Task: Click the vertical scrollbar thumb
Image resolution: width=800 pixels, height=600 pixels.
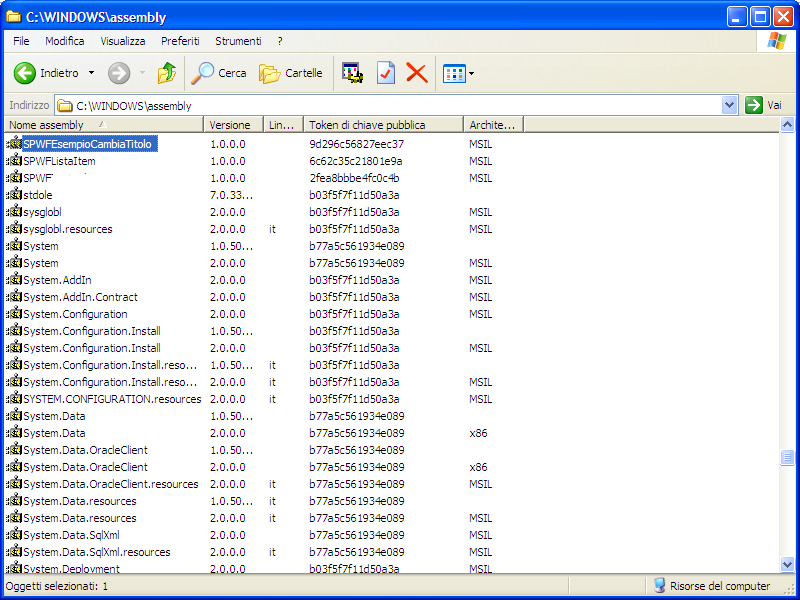Action: [787, 457]
